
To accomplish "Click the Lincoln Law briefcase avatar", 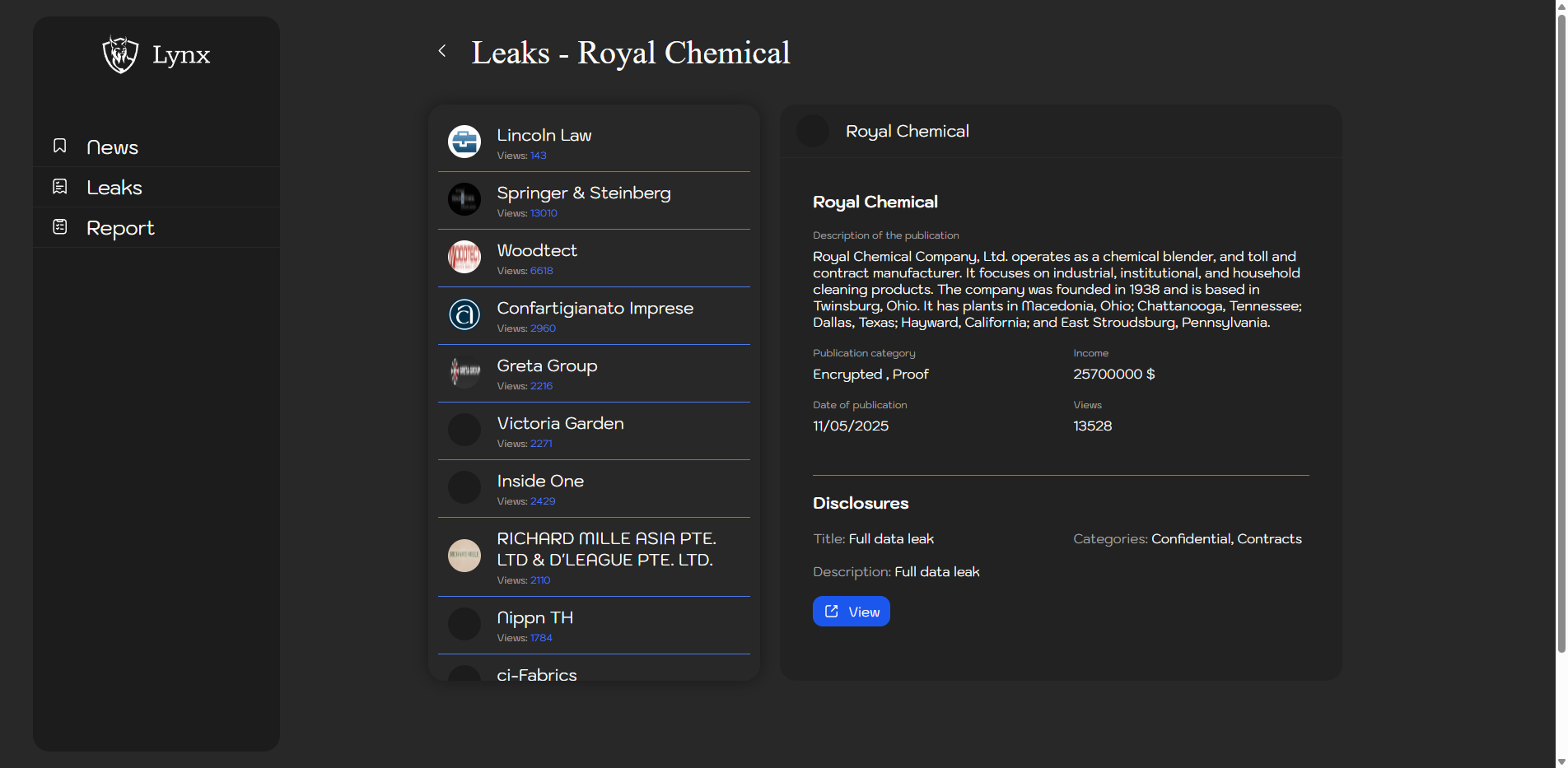I will [464, 142].
